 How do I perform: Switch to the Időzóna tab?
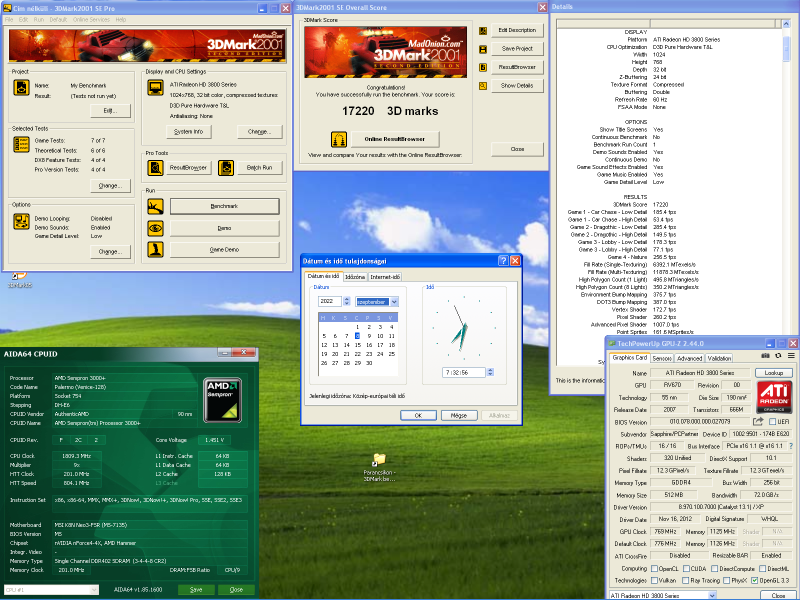(355, 277)
